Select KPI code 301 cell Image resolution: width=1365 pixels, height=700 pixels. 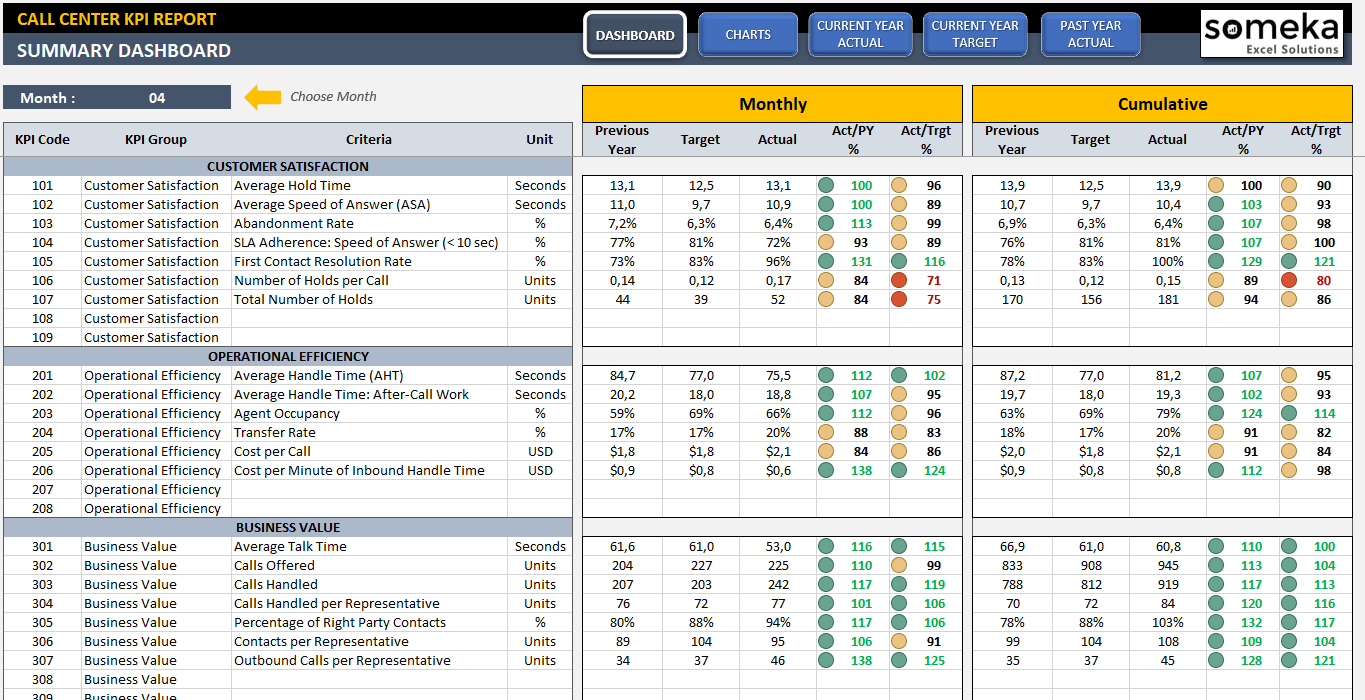[42, 546]
